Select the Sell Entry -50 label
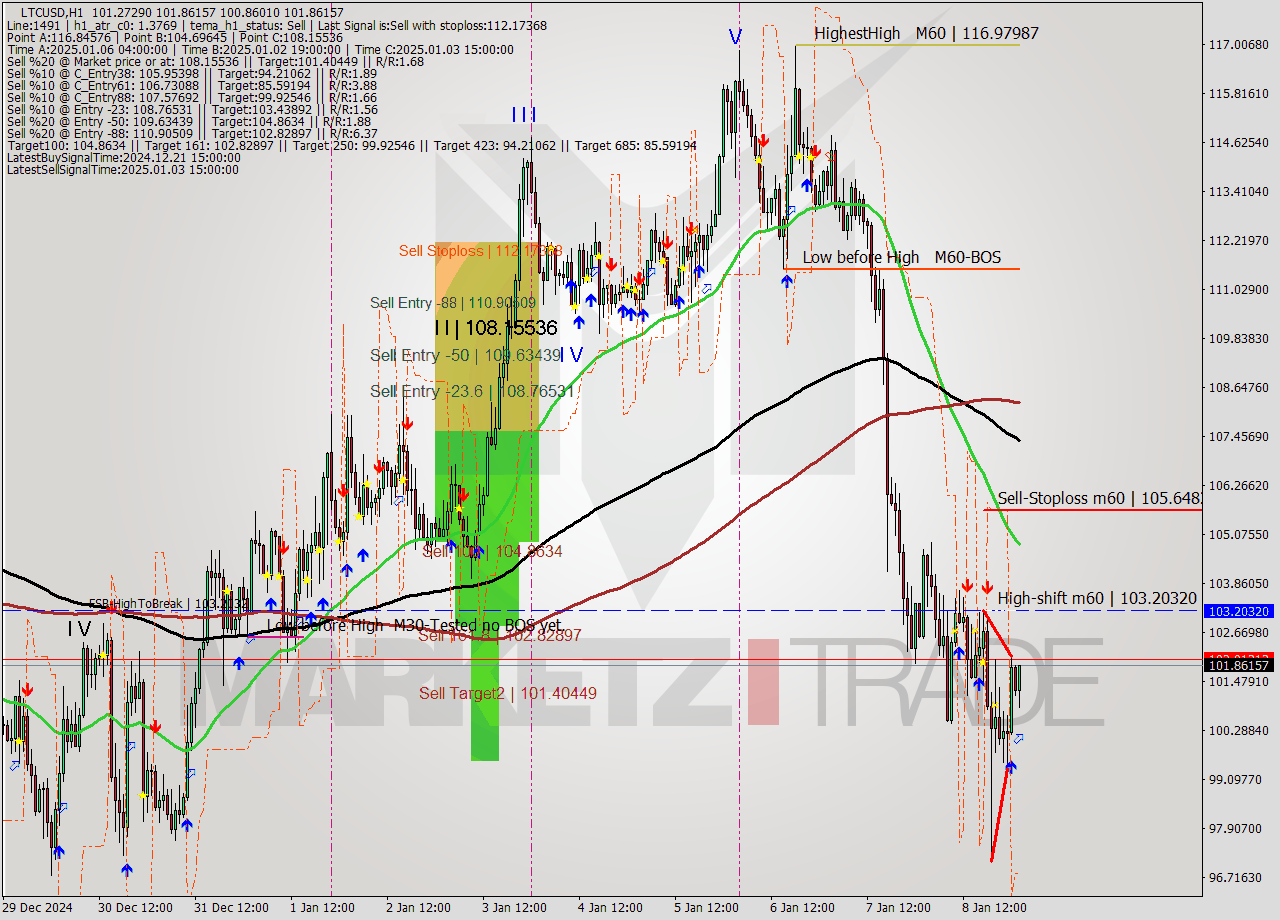The width and height of the screenshot is (1280, 920). click(x=465, y=355)
